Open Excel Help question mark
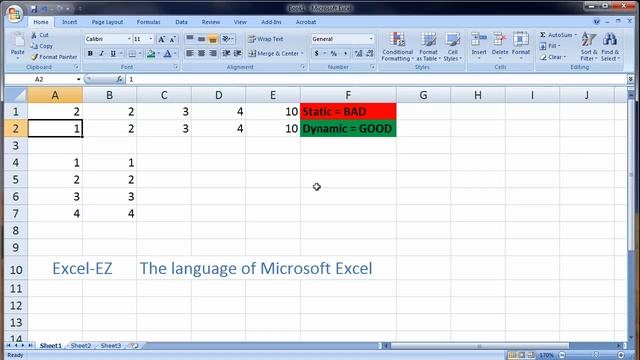This screenshot has height=360, width=640. [596, 22]
